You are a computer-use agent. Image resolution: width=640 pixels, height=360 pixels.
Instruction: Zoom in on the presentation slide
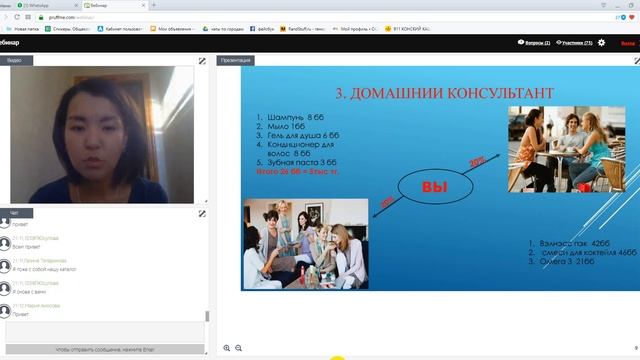pyautogui.click(x=227, y=348)
